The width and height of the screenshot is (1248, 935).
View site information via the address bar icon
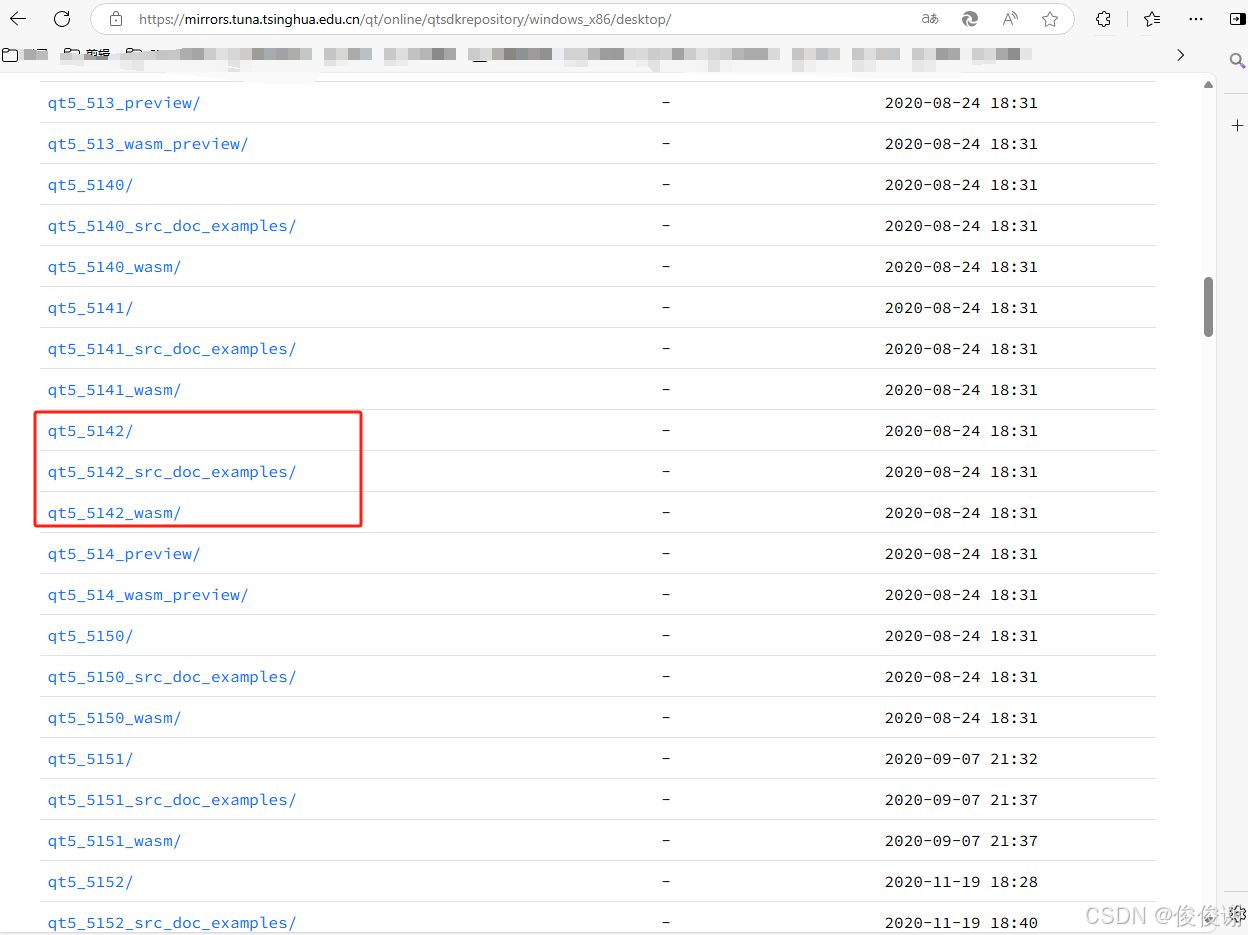tap(115, 18)
